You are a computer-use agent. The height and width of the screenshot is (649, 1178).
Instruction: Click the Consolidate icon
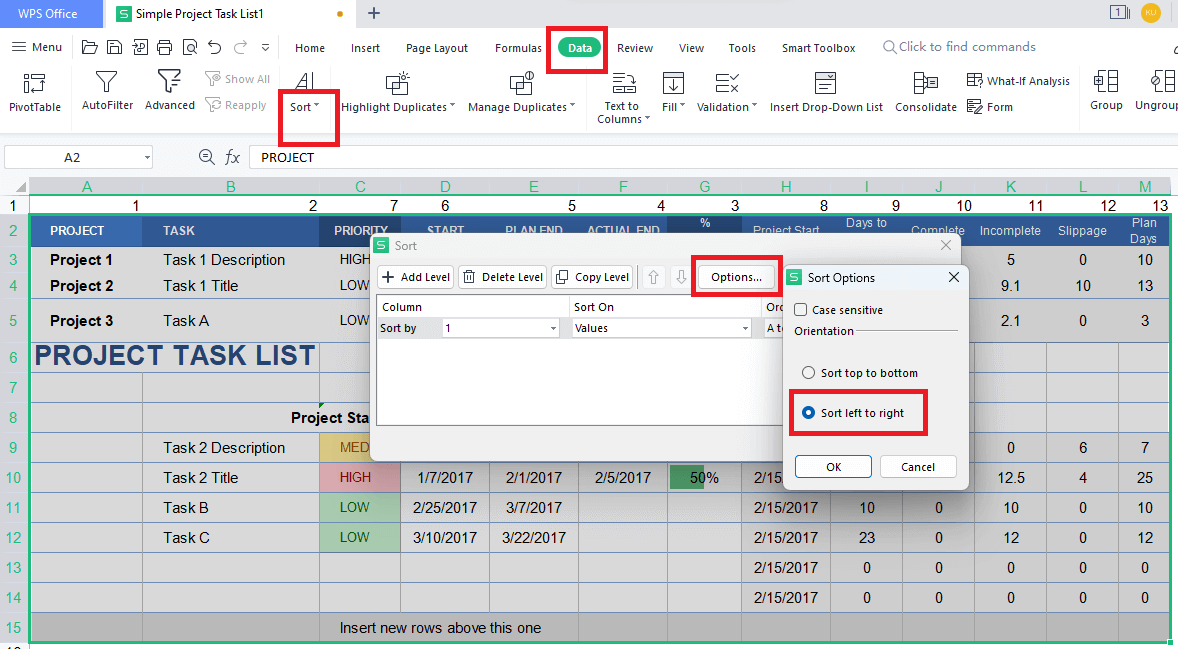[925, 84]
